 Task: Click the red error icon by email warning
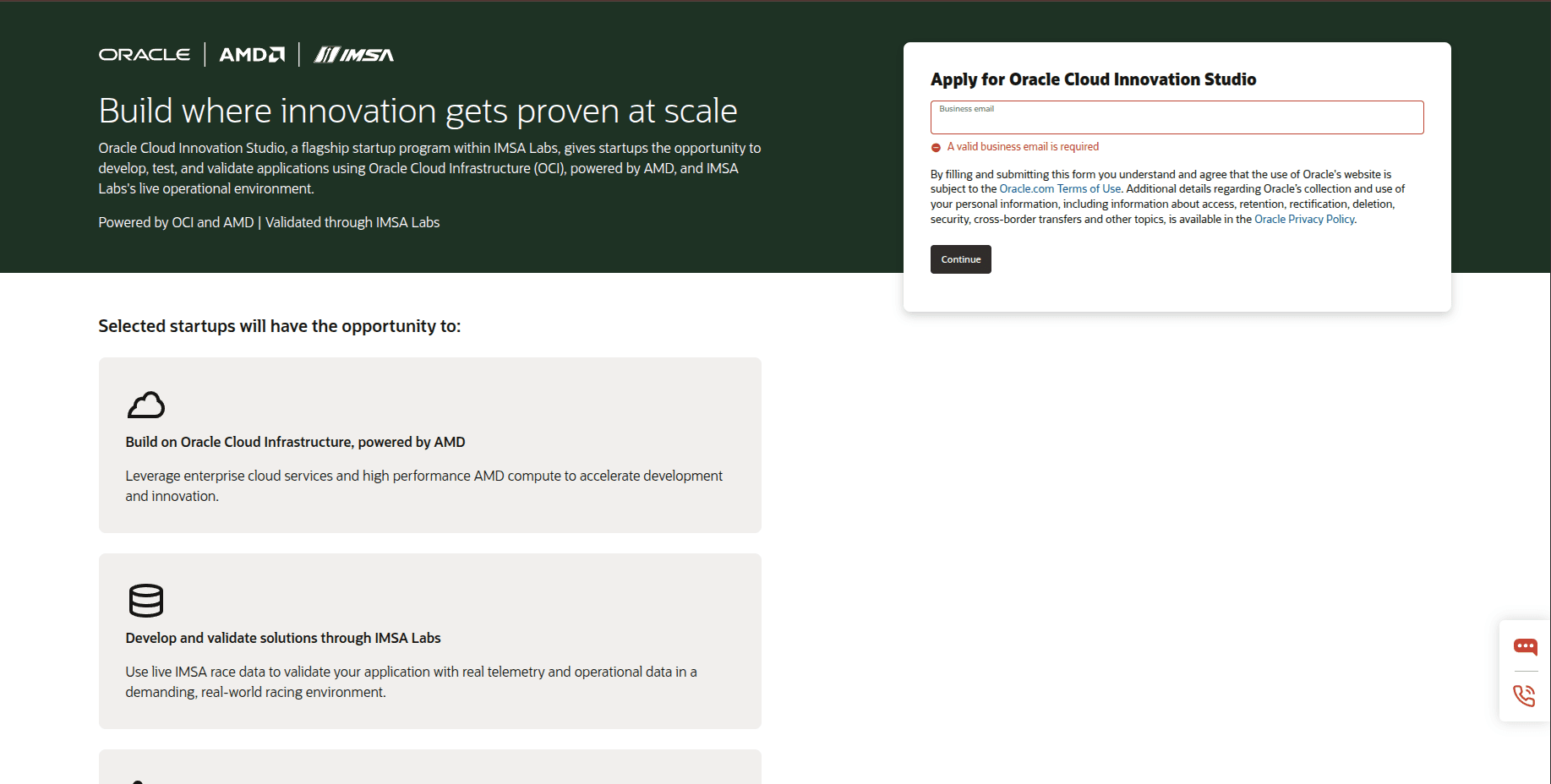(x=936, y=147)
